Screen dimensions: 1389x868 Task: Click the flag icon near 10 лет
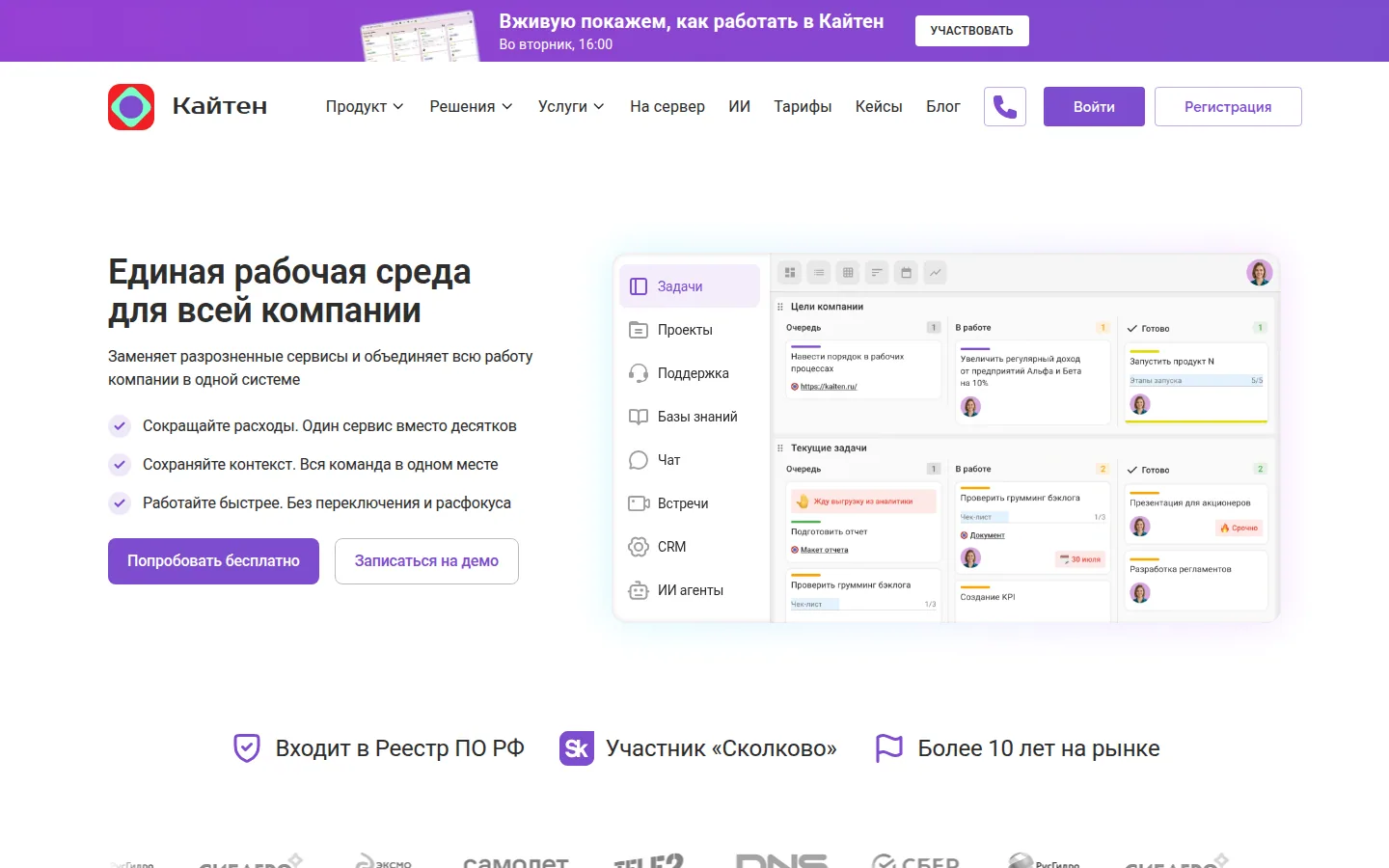point(888,748)
